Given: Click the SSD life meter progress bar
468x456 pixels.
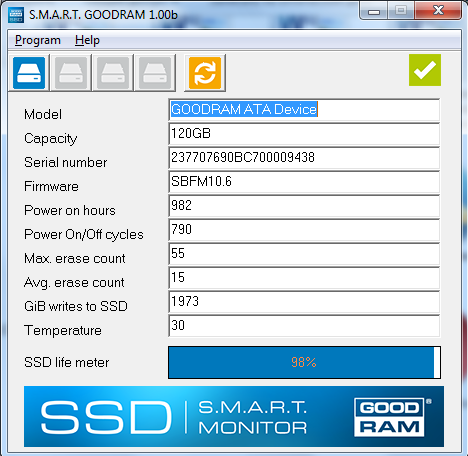Looking at the screenshot, I should 304,362.
